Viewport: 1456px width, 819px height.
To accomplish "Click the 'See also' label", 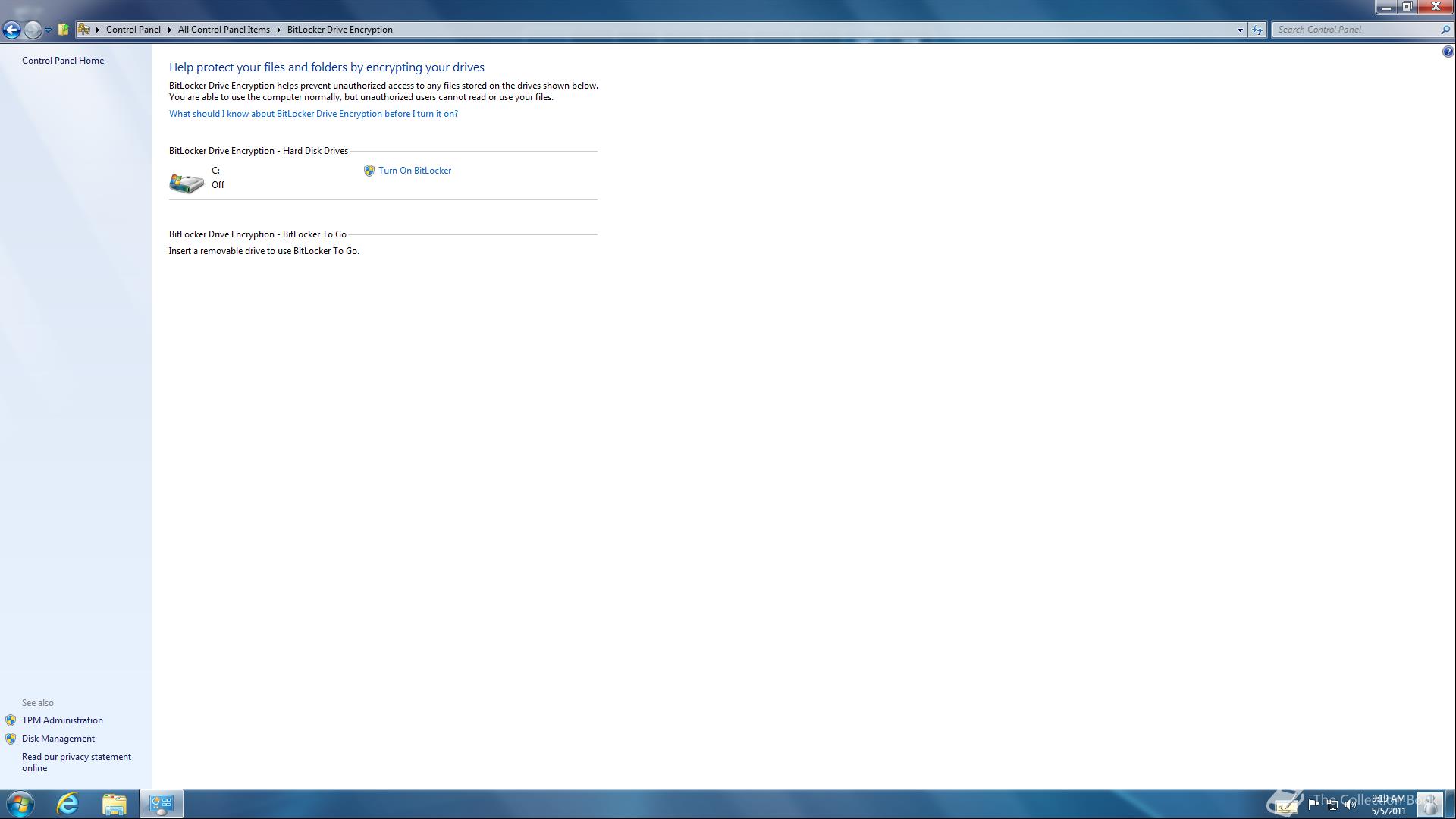I will click(38, 703).
